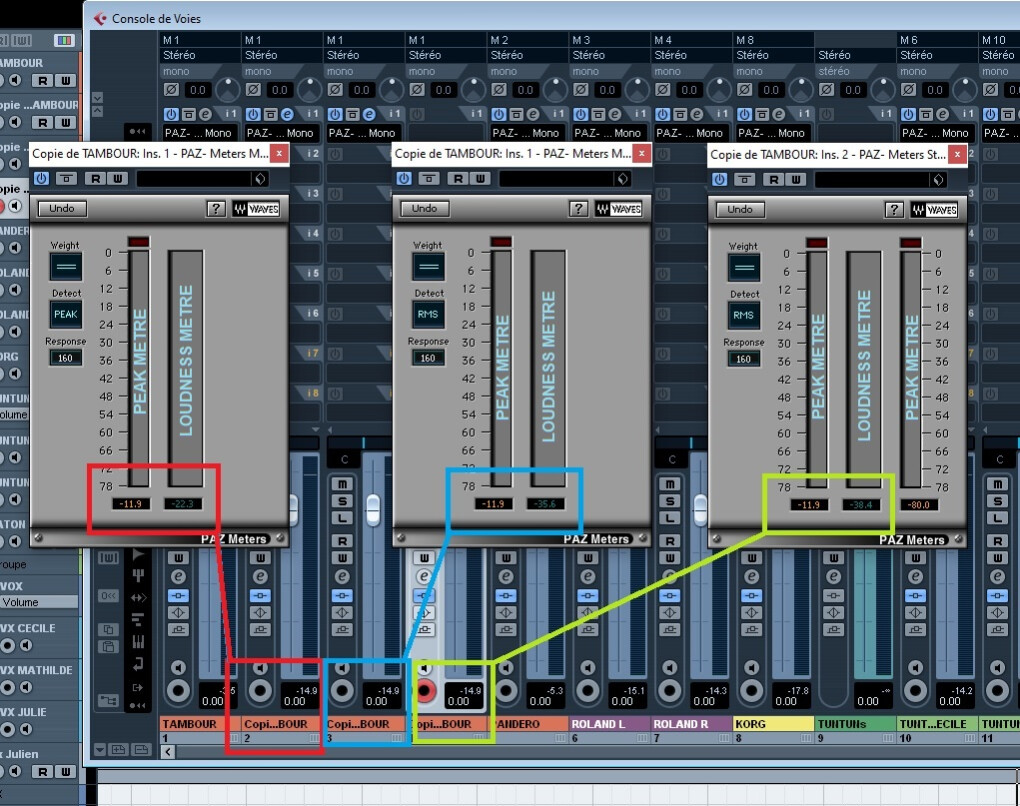The image size is (1020, 806).
Task: Click the fork-shaped channel type icon
Action: [138, 575]
